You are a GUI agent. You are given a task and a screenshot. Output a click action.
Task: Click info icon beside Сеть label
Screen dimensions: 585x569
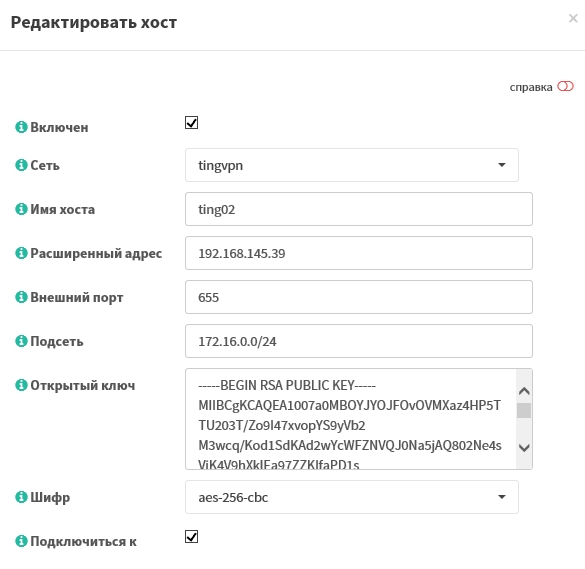tap(21, 165)
